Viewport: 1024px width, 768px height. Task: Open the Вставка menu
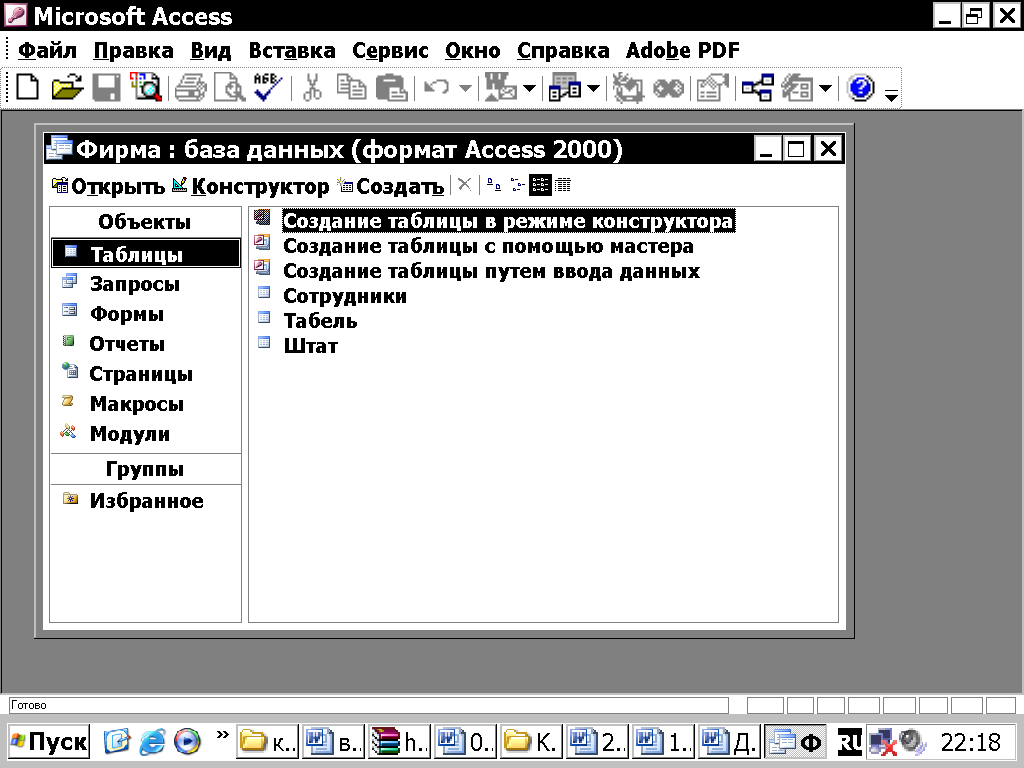click(292, 50)
